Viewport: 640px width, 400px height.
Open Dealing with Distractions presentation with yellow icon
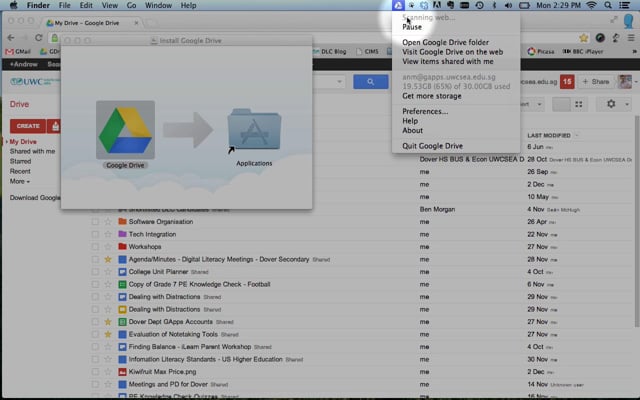pyautogui.click(x=164, y=309)
